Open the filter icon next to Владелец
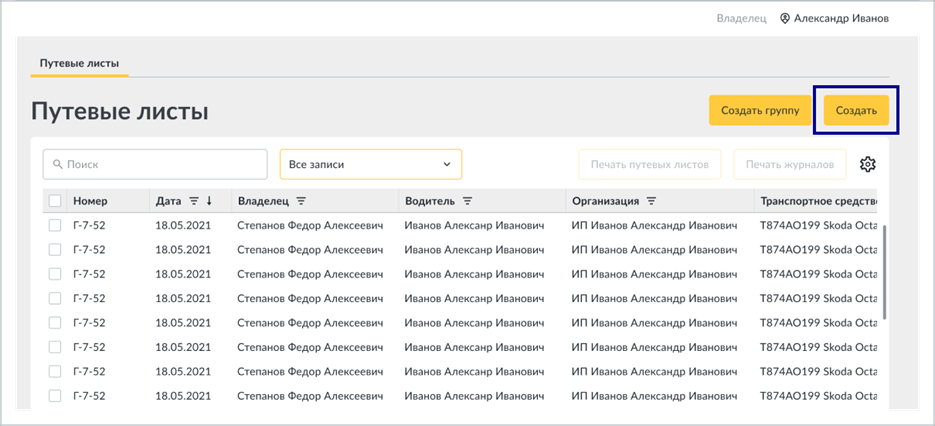The image size is (935, 426). 301,202
